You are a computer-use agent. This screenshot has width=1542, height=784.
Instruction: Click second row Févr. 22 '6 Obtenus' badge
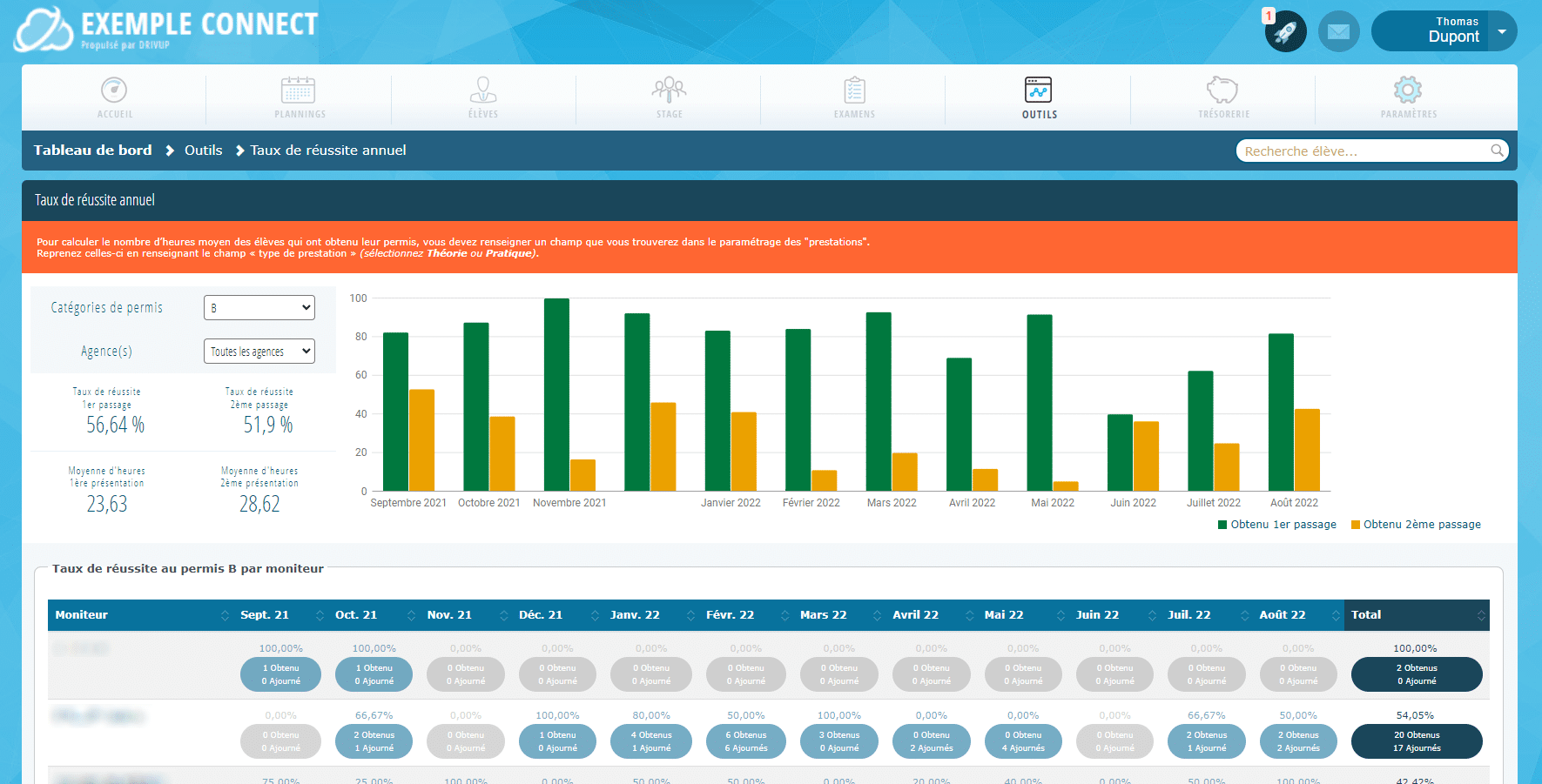point(746,741)
